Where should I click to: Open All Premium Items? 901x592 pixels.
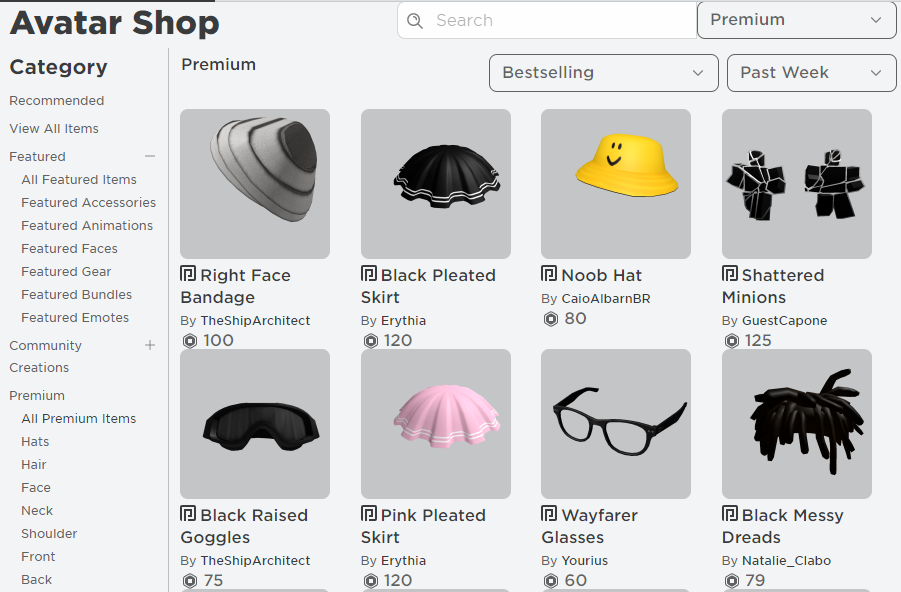tap(79, 419)
